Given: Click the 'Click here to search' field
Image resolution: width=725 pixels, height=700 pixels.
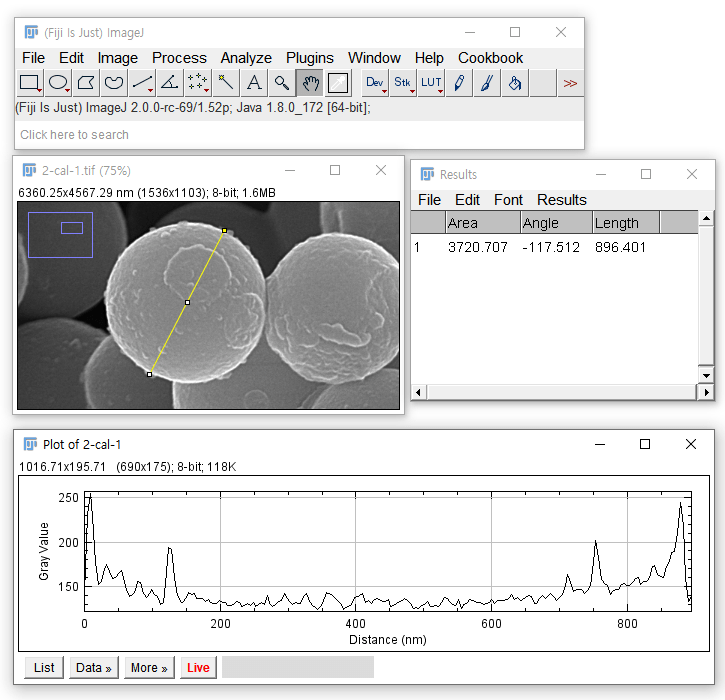Looking at the screenshot, I should tap(299, 135).
